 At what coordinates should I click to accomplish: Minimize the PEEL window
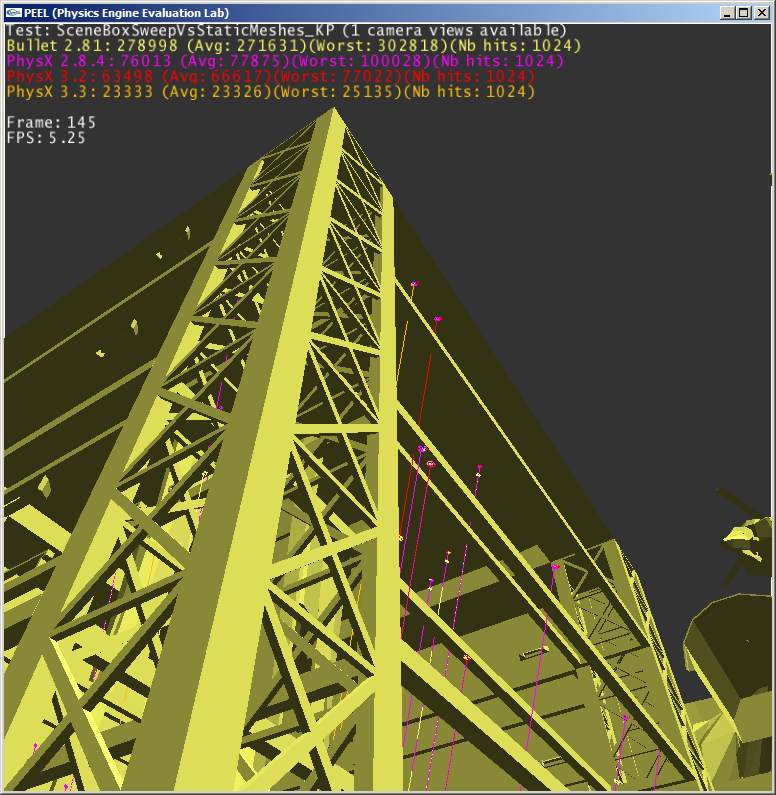pos(727,13)
